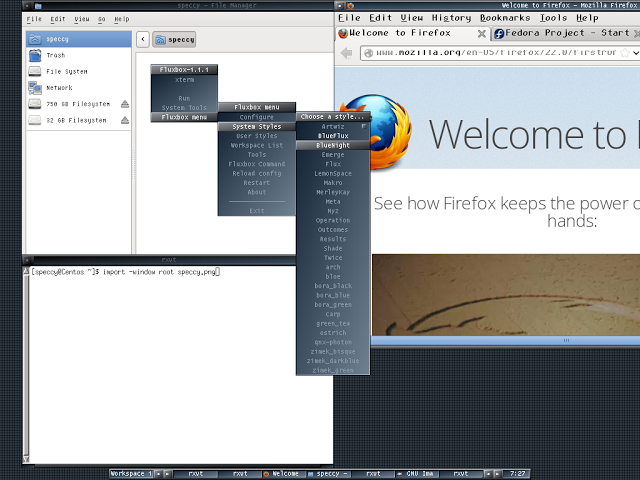
Task: Select the Artwiz style entry
Action: pyautogui.click(x=333, y=127)
